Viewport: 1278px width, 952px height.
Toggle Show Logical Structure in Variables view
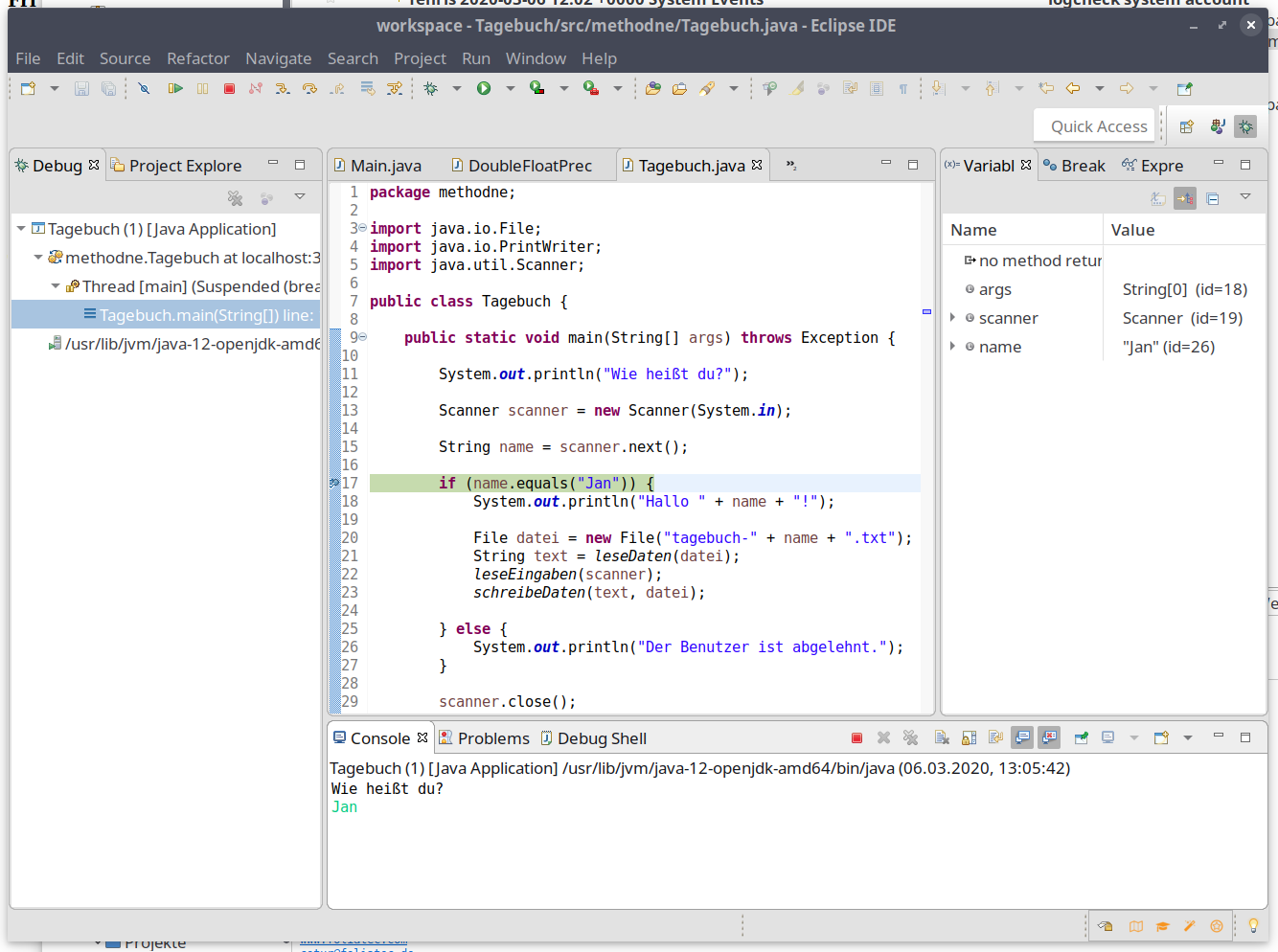click(x=1184, y=197)
